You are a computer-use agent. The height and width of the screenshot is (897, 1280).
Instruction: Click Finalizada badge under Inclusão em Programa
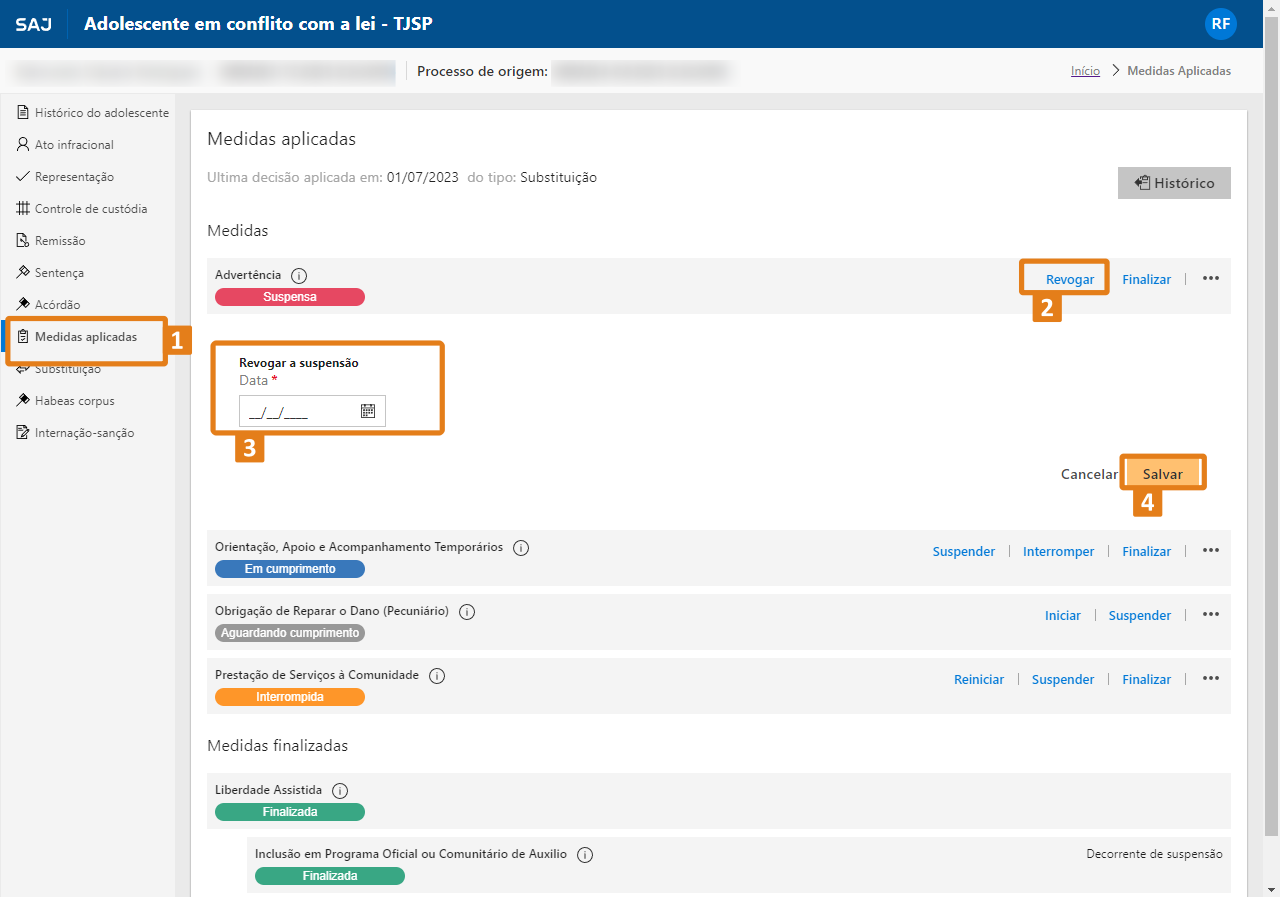(x=330, y=876)
